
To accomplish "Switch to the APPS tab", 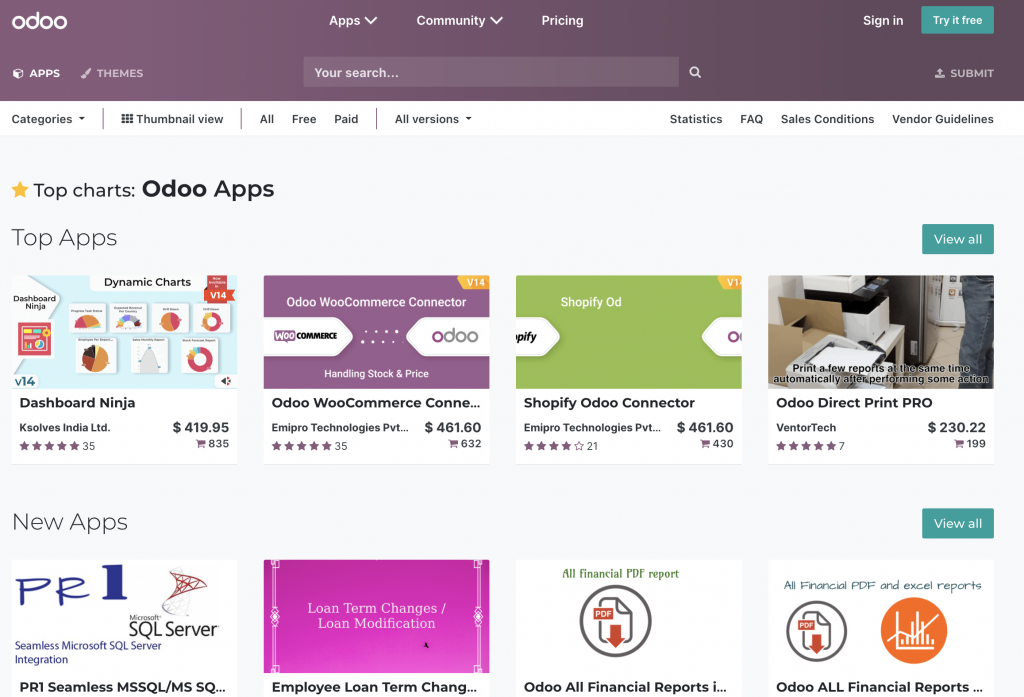I will [37, 73].
